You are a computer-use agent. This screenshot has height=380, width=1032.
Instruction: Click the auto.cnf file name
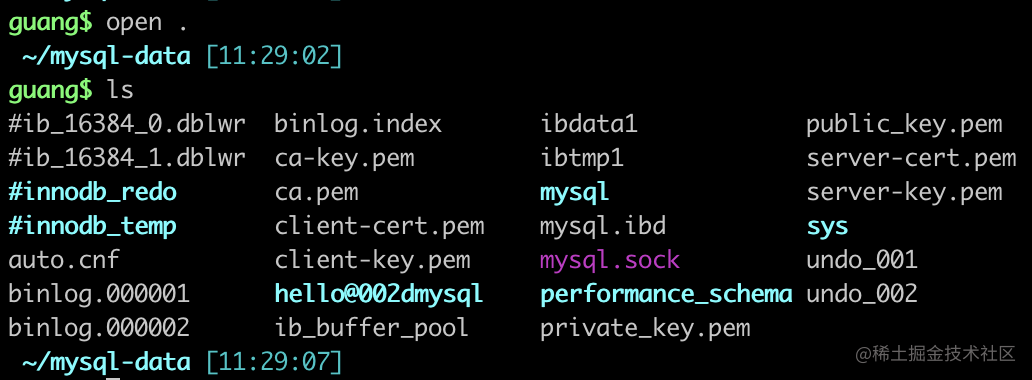click(64, 260)
